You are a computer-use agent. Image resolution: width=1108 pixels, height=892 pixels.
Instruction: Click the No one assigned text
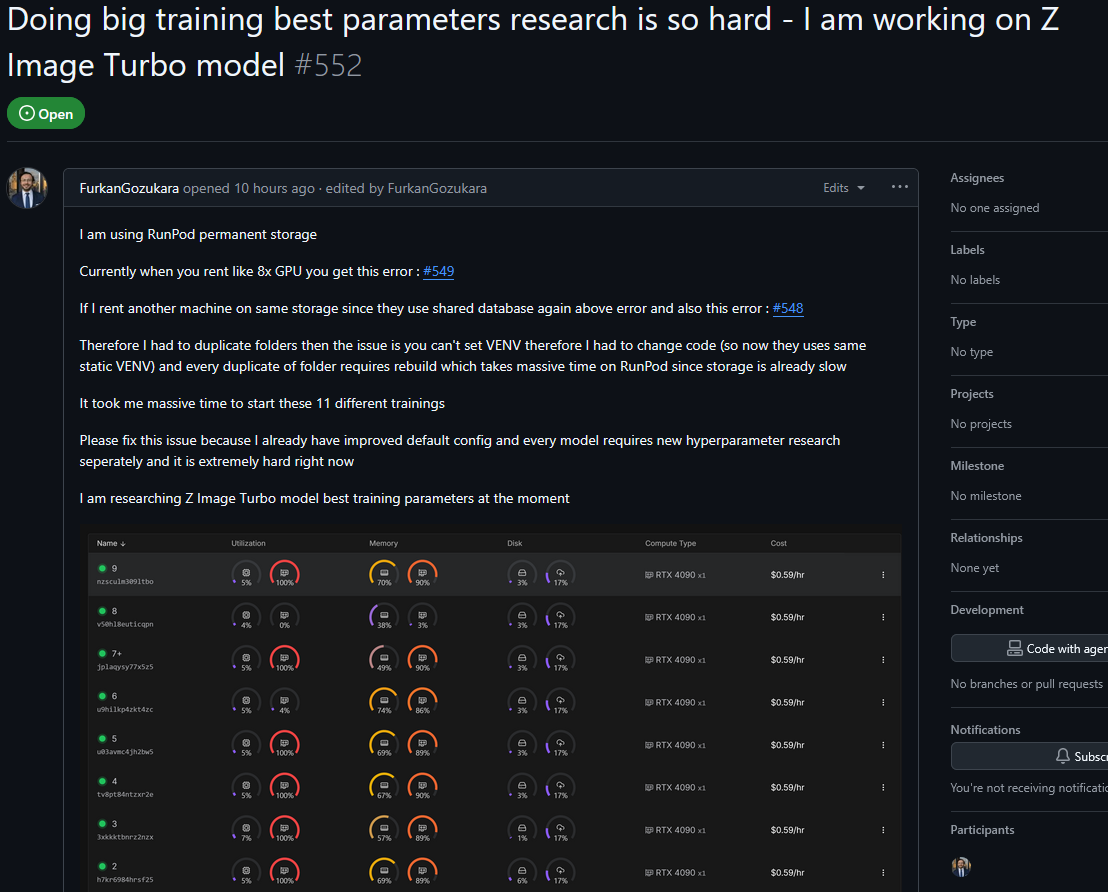click(994, 208)
